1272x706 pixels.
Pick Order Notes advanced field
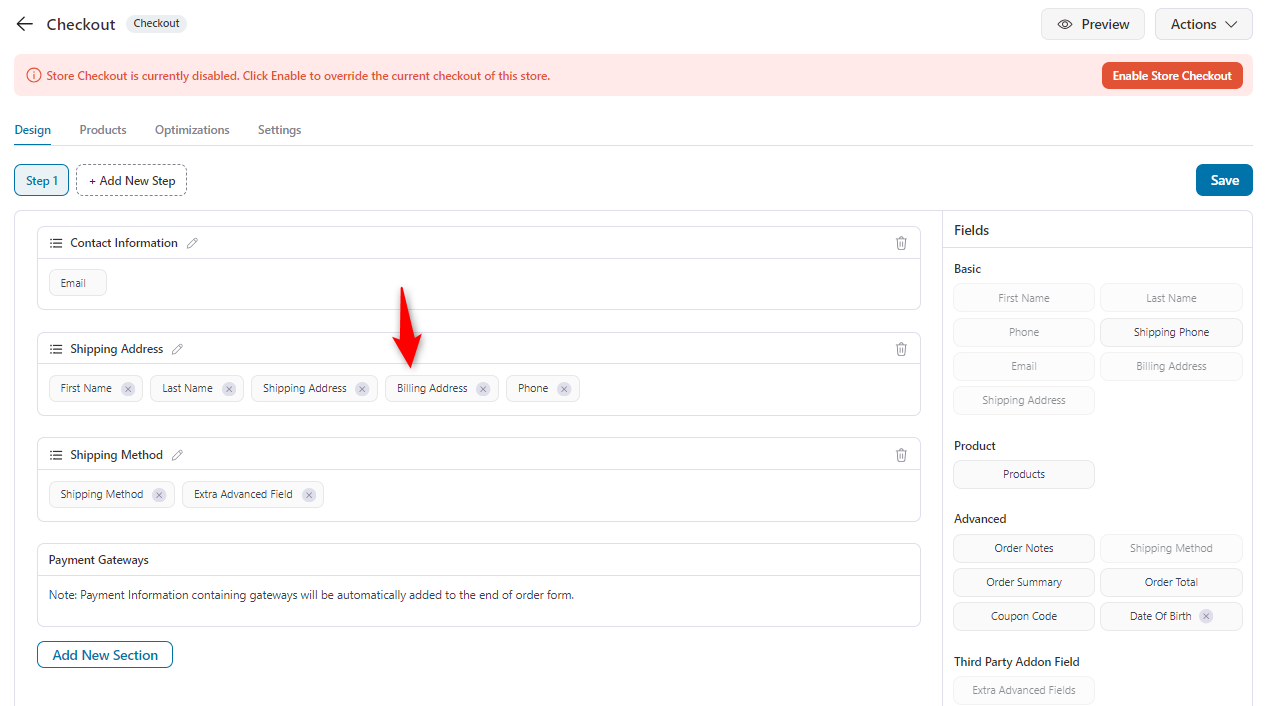[1024, 548]
